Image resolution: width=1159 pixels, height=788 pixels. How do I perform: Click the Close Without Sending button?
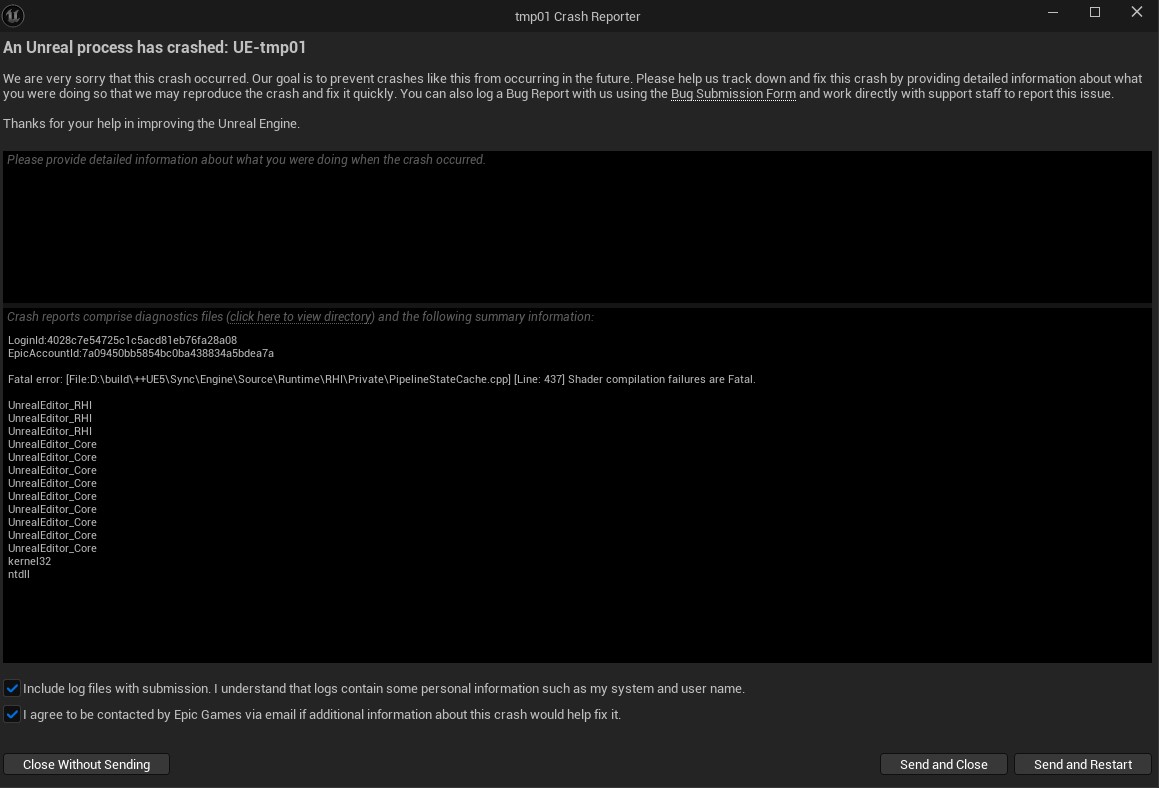(x=86, y=764)
